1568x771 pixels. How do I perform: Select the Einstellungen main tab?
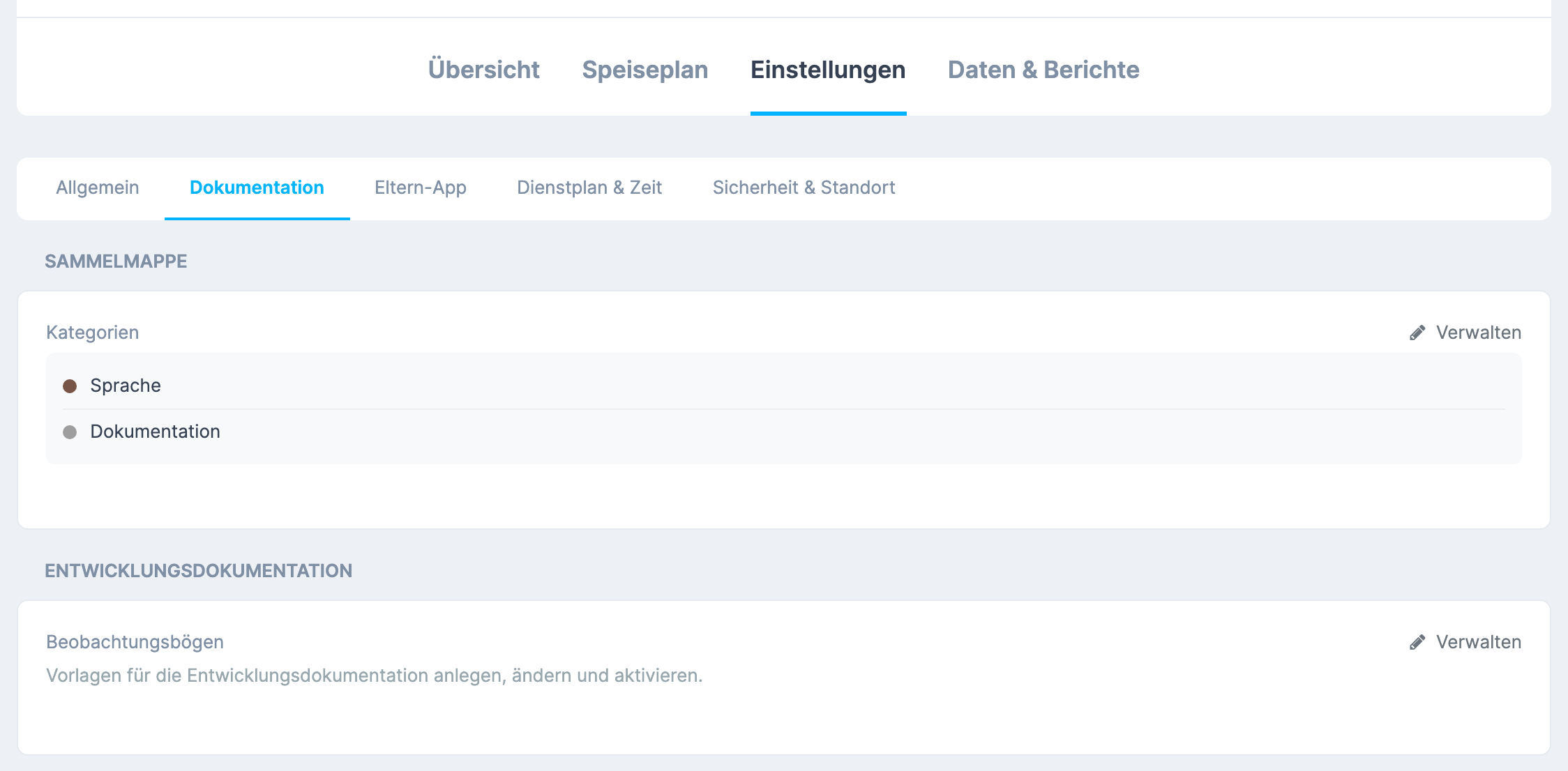(x=828, y=70)
